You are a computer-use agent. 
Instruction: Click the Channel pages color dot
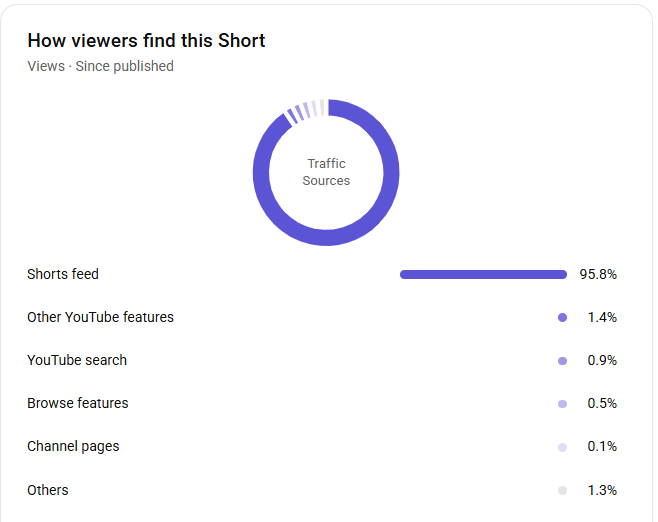tap(562, 447)
